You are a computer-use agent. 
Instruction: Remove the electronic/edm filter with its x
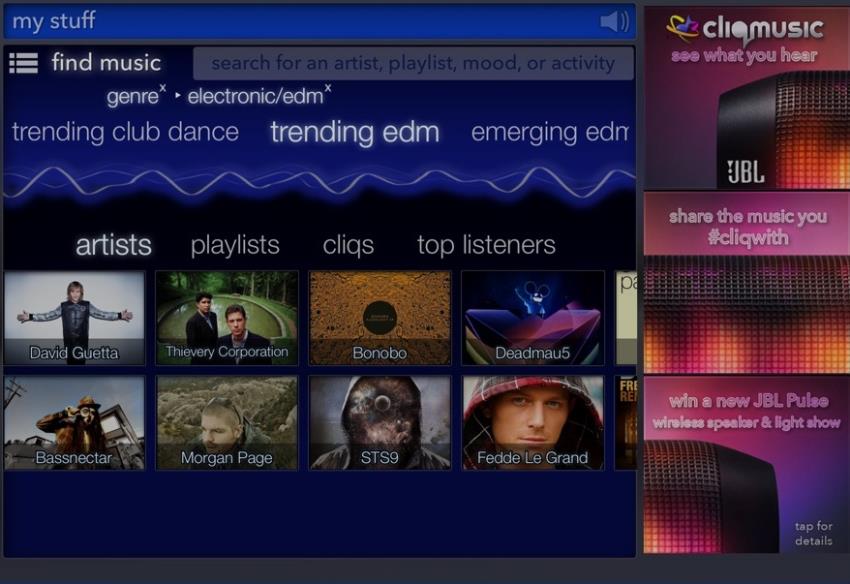327,88
